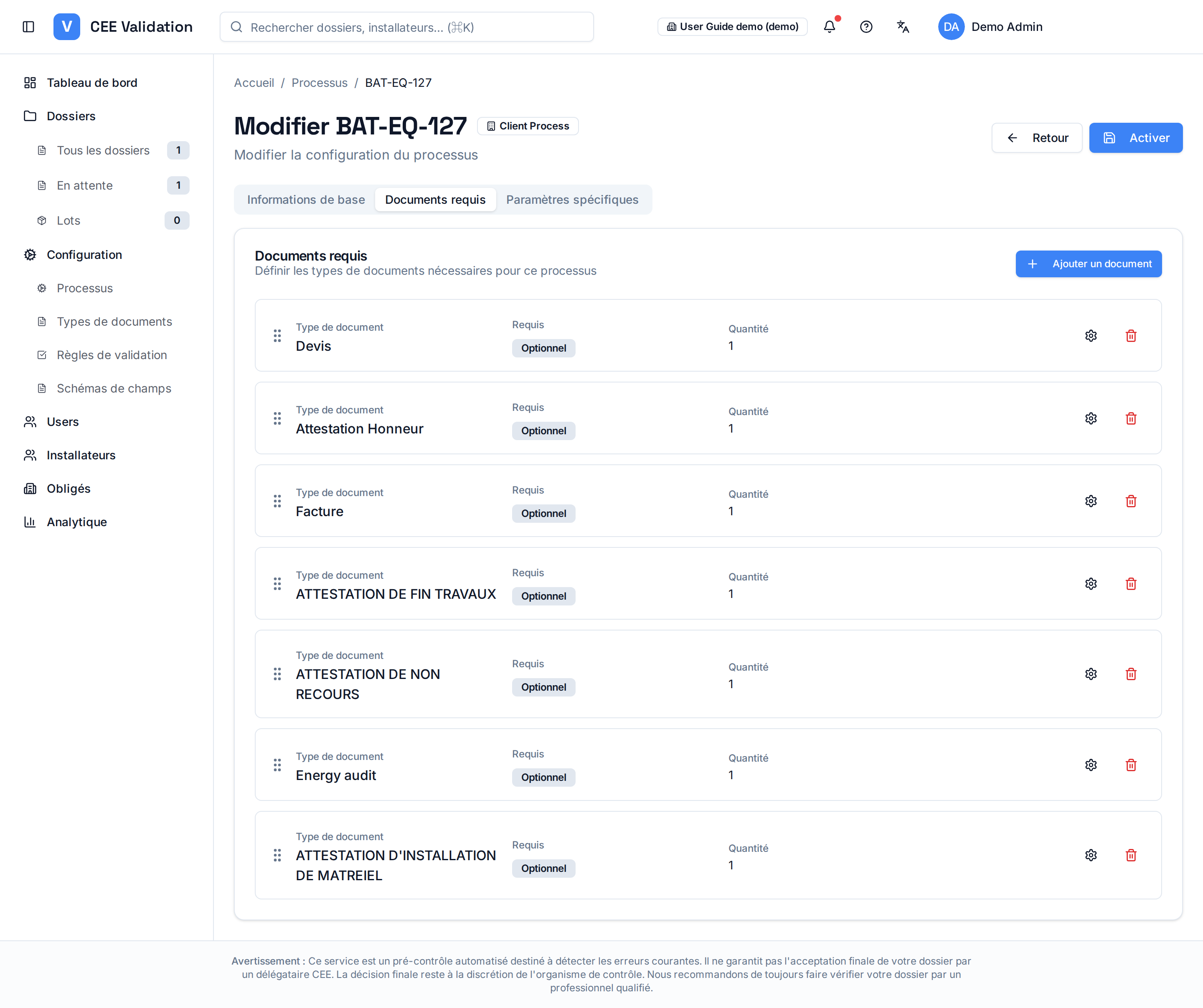1203x1008 pixels.
Task: Delete the Devis document row
Action: 1131,336
